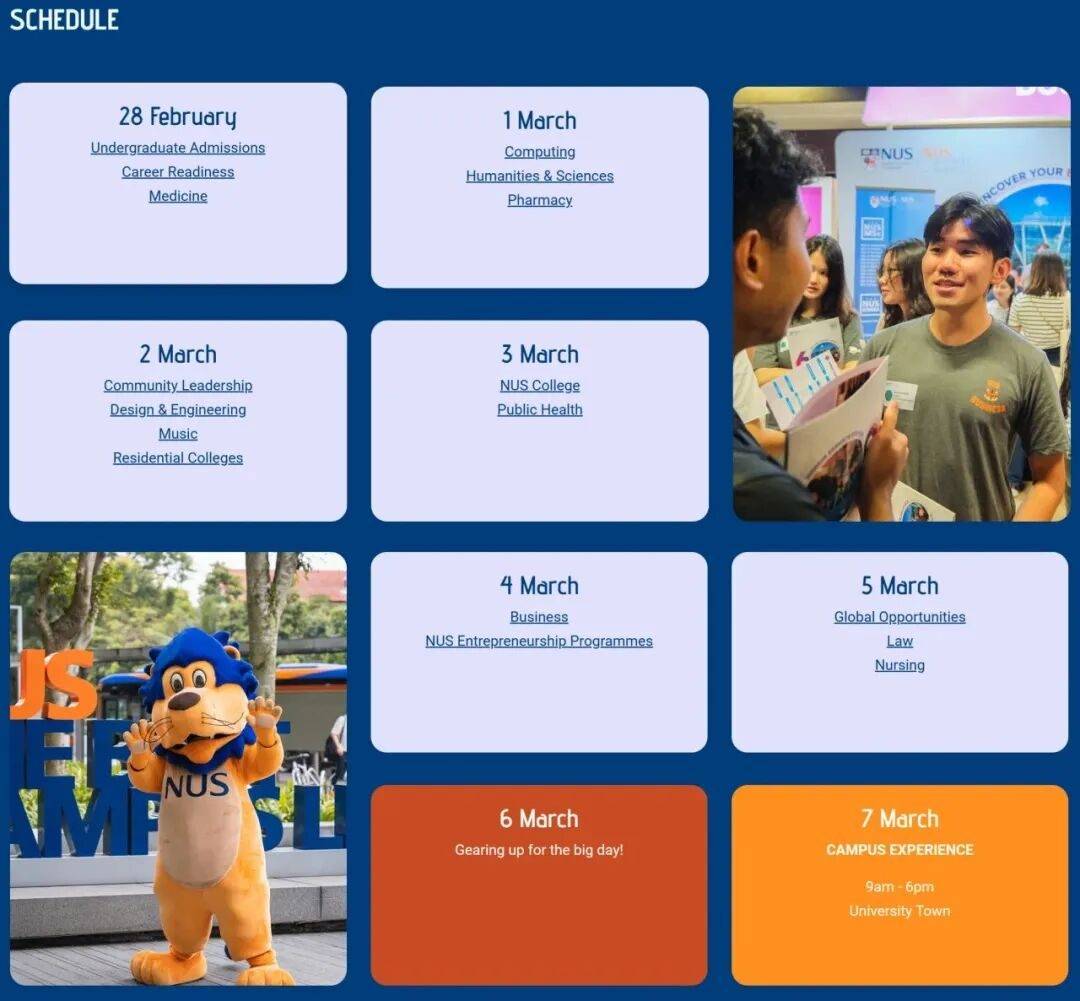Open the Public Health link

540,410
